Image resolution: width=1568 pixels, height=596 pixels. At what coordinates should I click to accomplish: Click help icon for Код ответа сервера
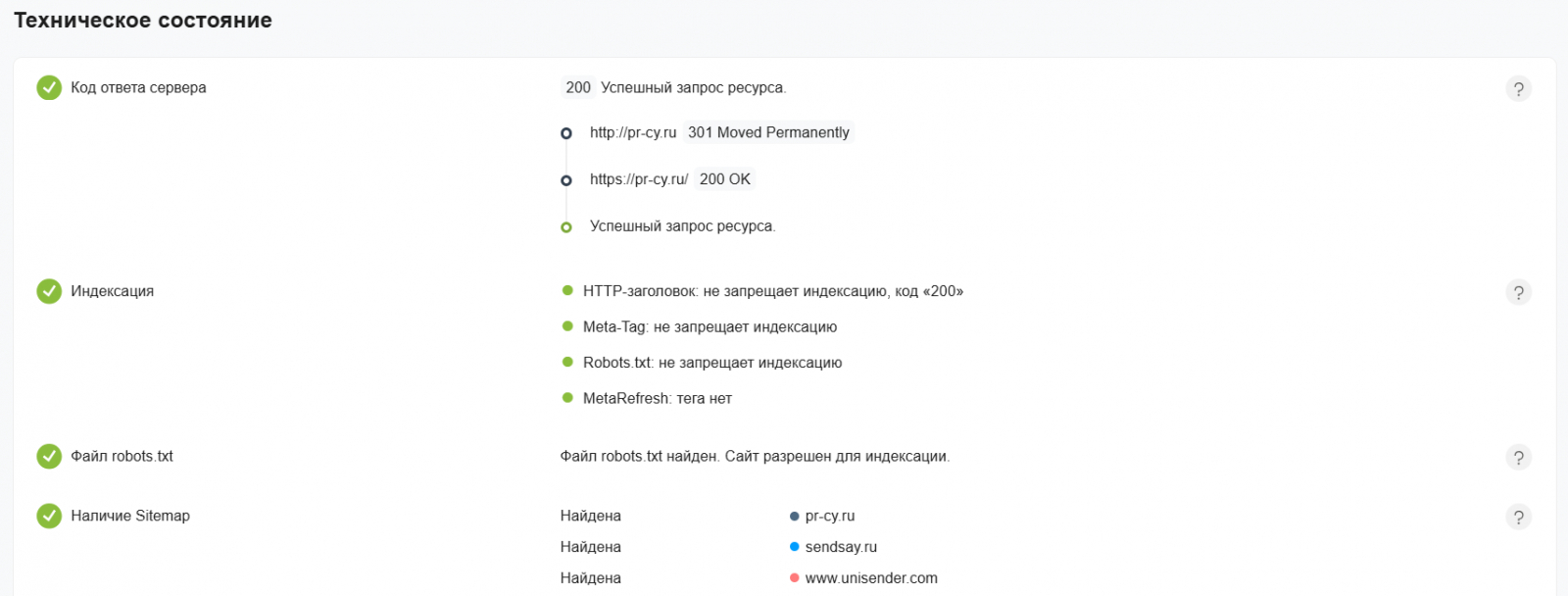(x=1518, y=89)
